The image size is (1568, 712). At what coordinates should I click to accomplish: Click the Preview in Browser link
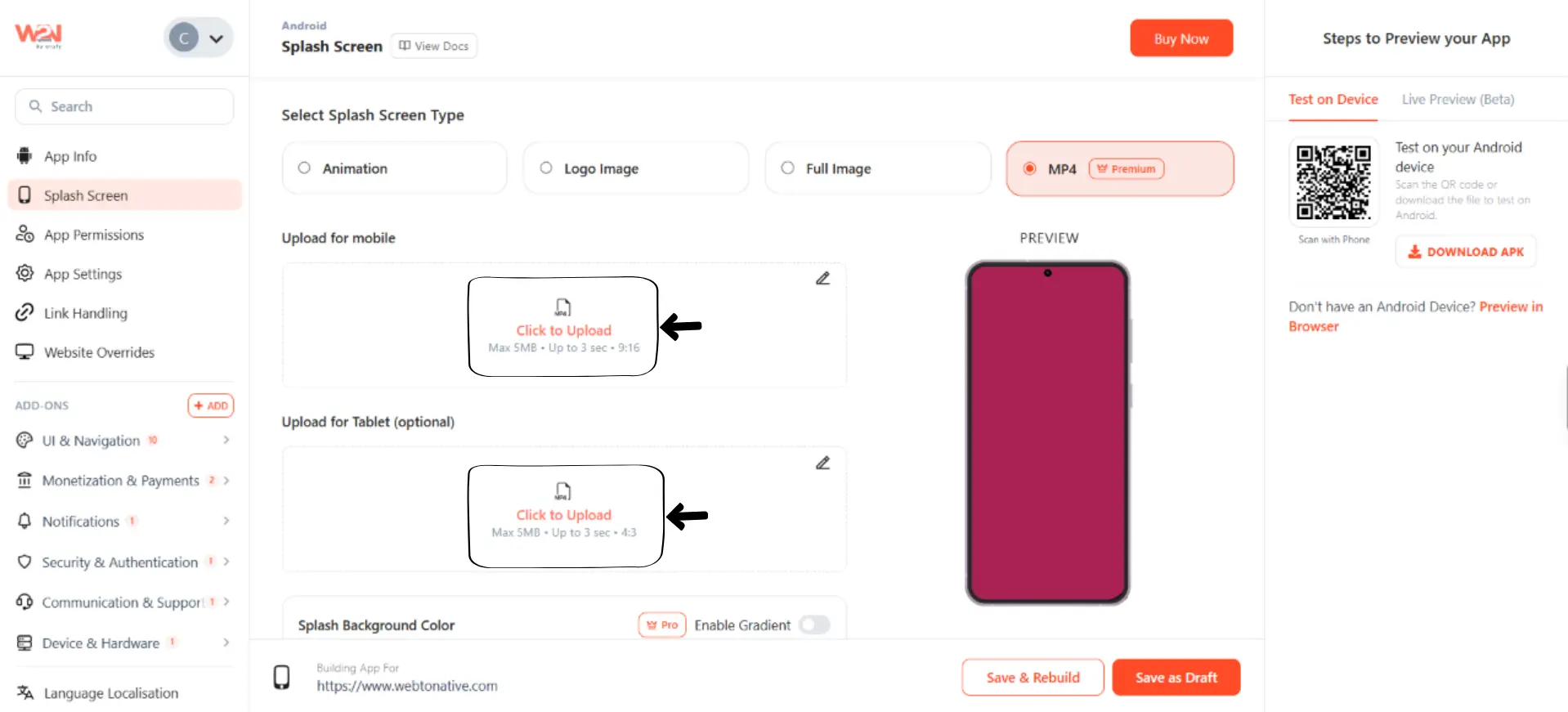[1415, 316]
